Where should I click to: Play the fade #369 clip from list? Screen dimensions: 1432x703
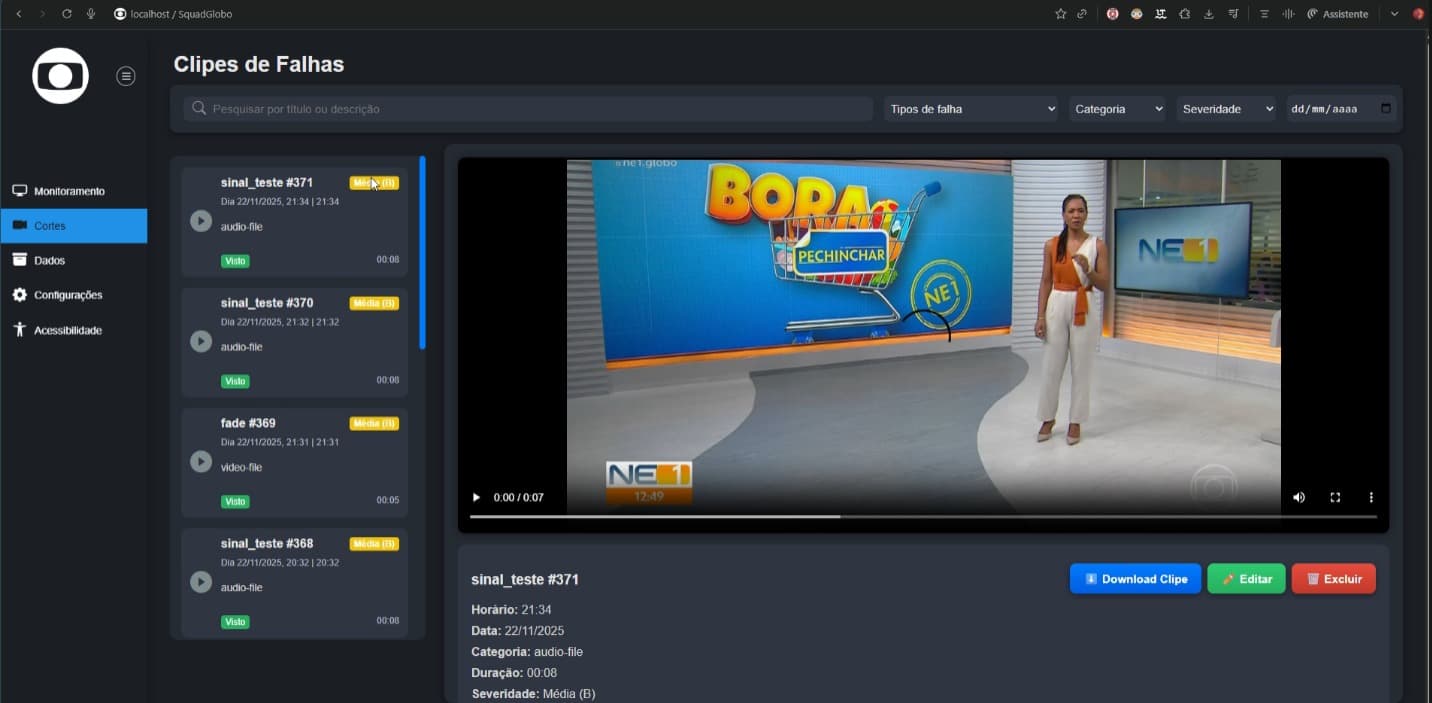[201, 461]
